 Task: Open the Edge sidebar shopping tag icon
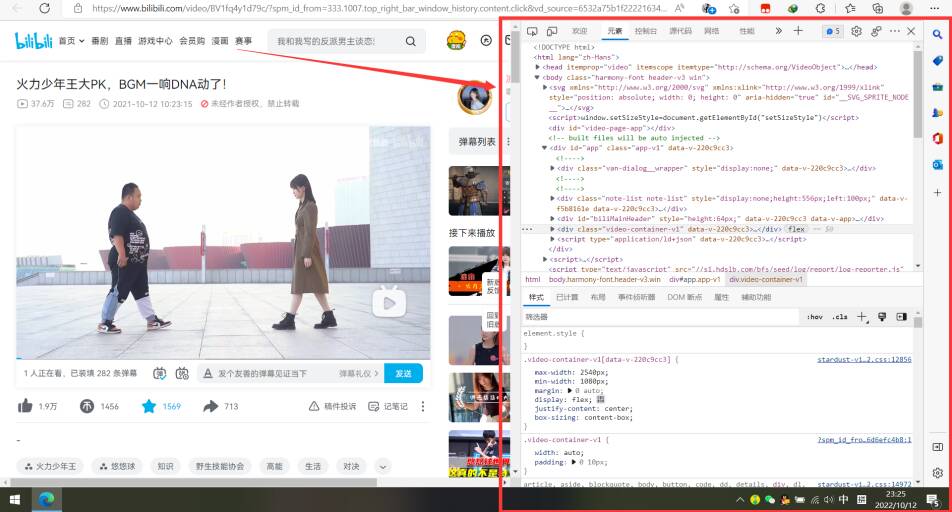point(937,61)
